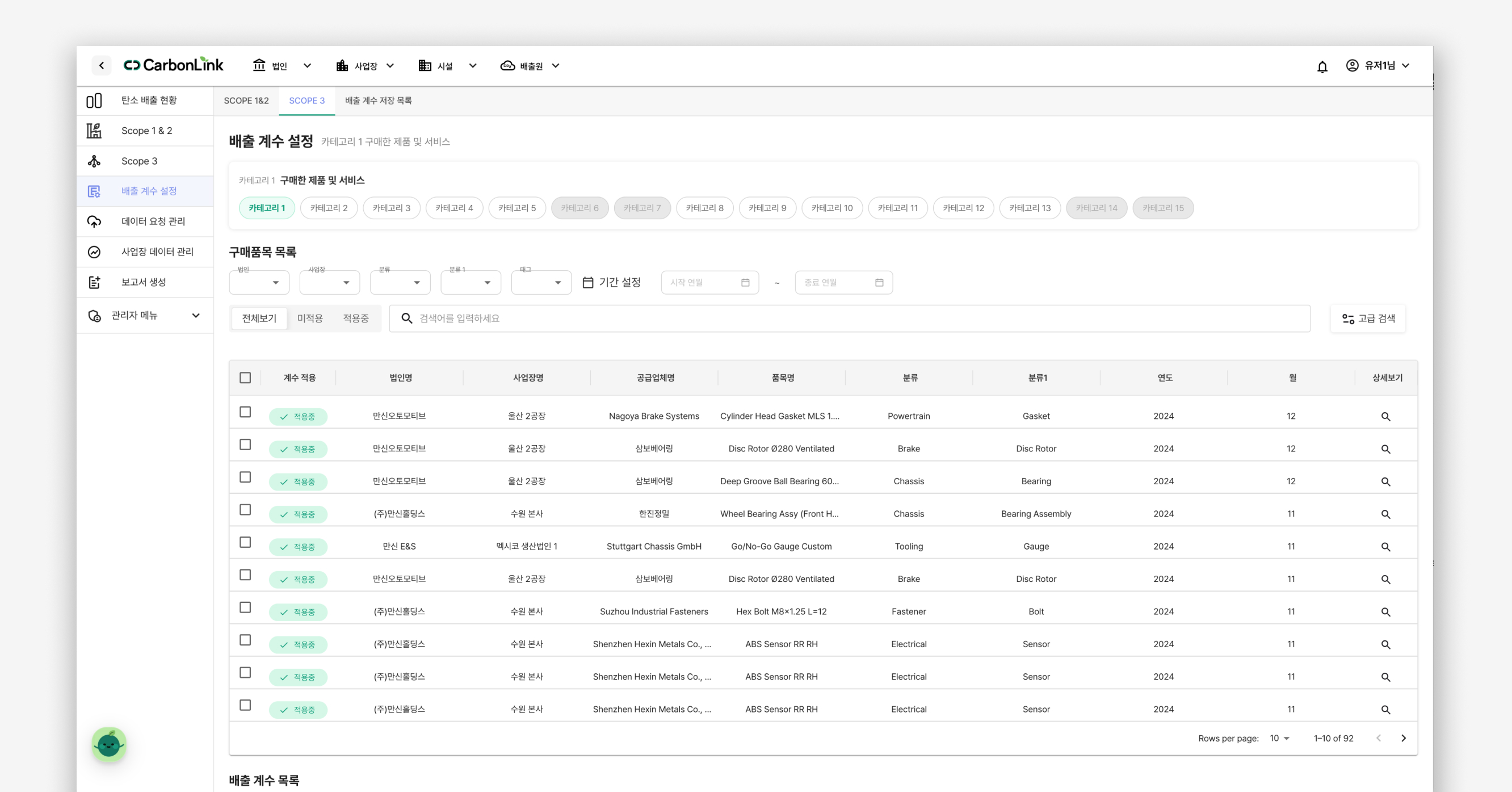The height and width of the screenshot is (792, 1512).
Task: Open the 유저1님 account menu
Action: [x=1377, y=66]
